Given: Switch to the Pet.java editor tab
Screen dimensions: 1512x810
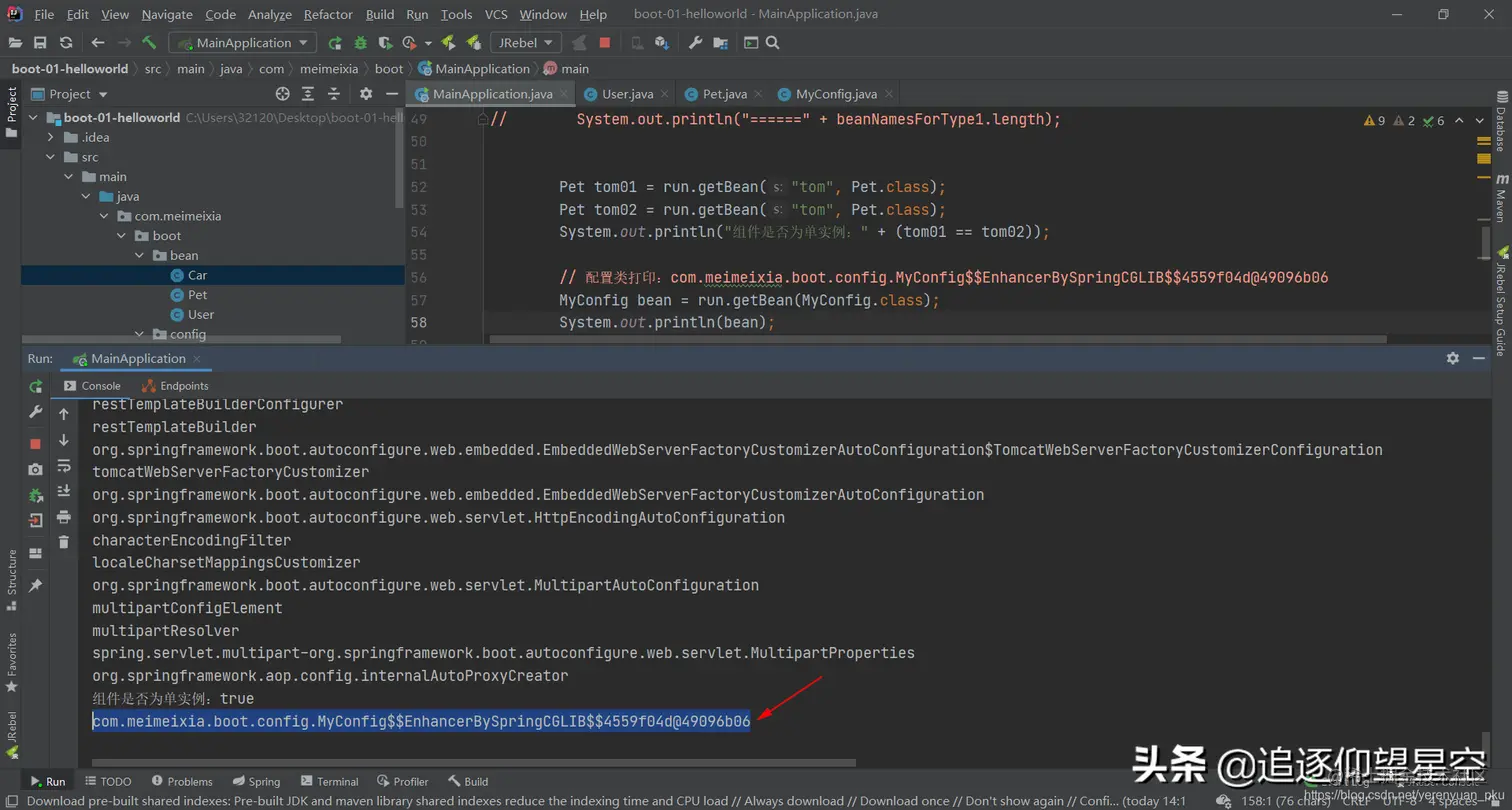Looking at the screenshot, I should point(725,94).
